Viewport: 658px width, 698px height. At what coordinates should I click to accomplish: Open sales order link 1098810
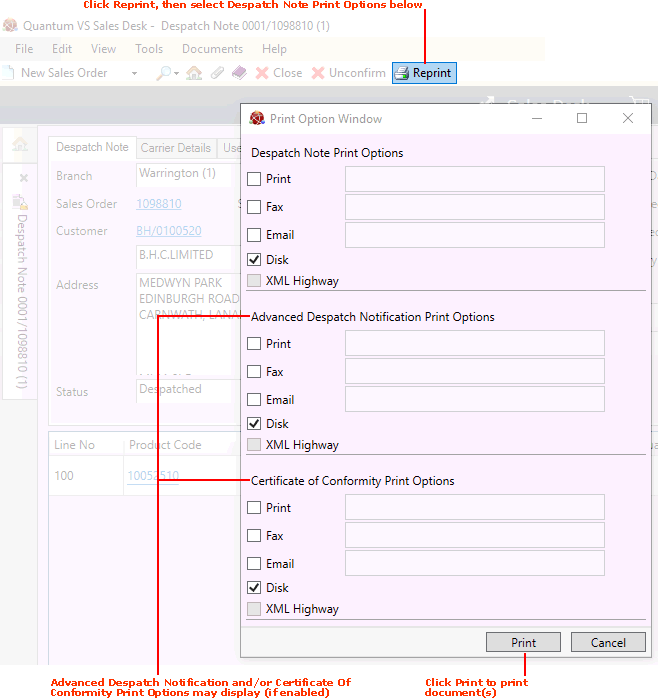click(158, 204)
